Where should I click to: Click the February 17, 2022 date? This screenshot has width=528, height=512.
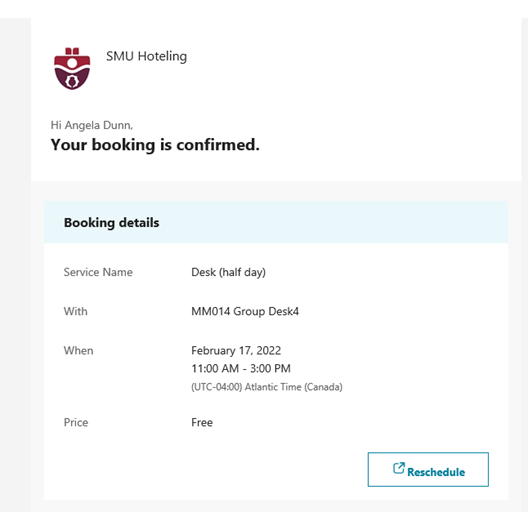coord(236,351)
